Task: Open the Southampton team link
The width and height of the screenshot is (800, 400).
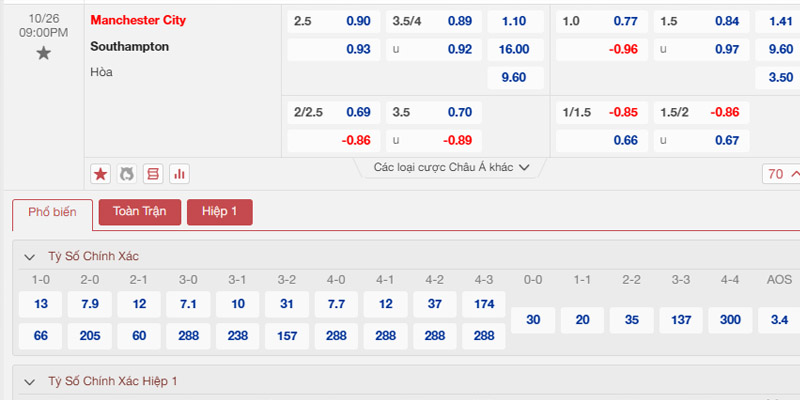Action: 130,46
